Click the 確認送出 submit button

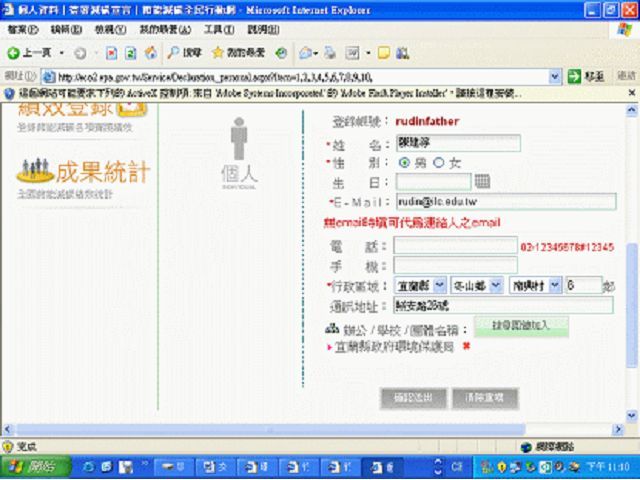[412, 398]
